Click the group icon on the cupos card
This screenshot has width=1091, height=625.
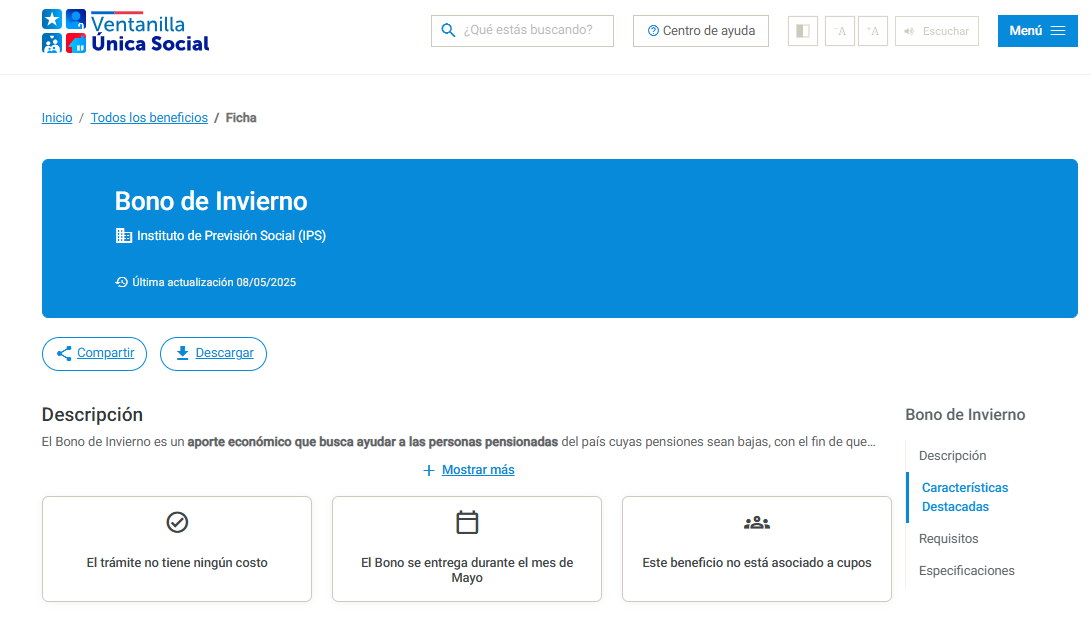(x=757, y=522)
